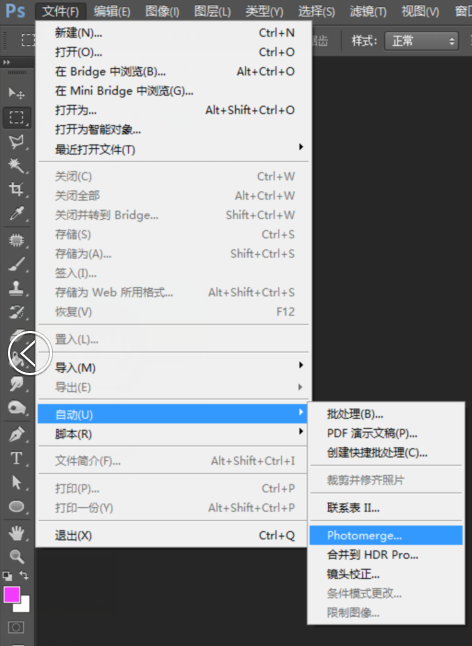The height and width of the screenshot is (646, 472).
Task: Select the Eyedropper tool
Action: click(x=16, y=213)
